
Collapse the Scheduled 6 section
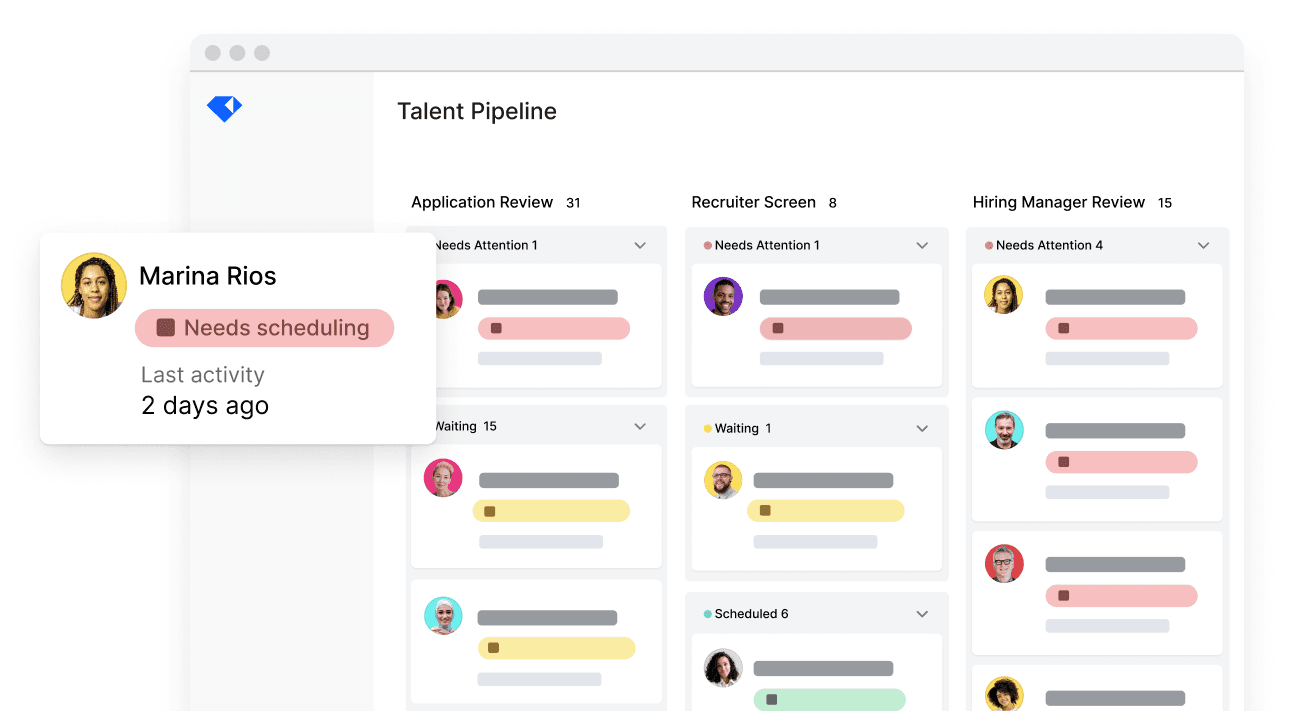921,613
